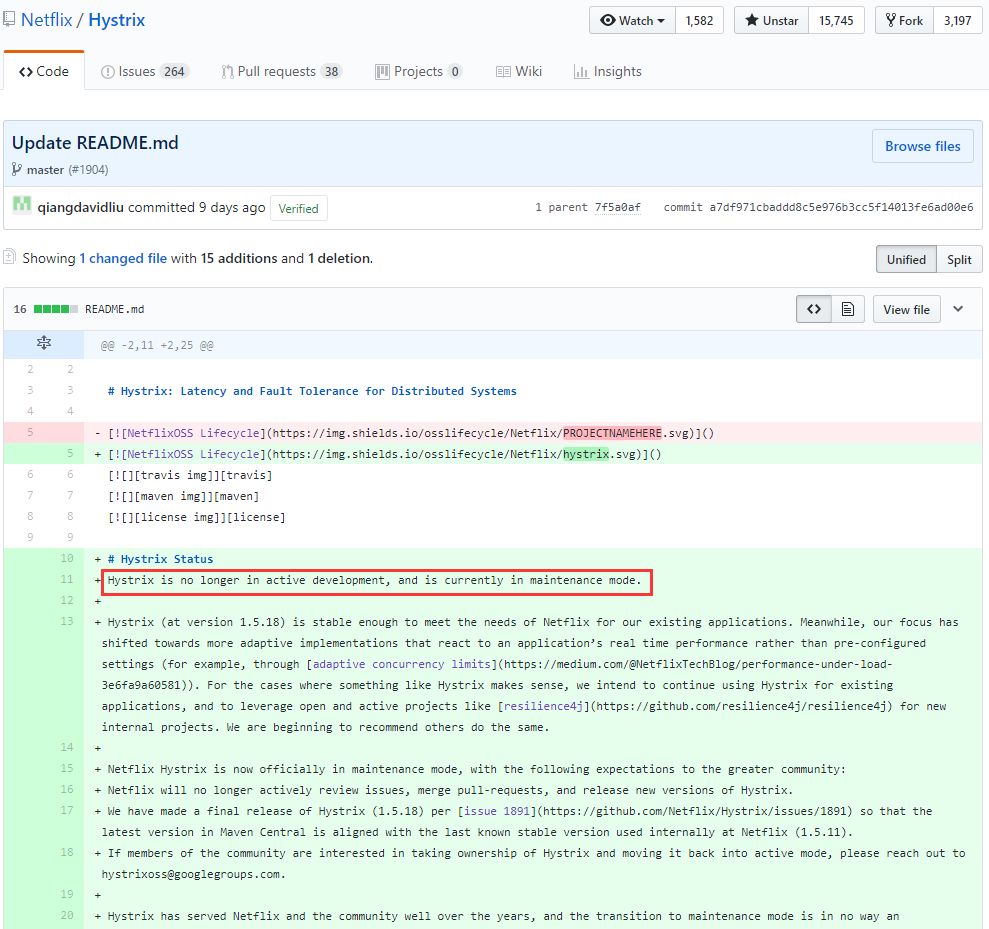Click the 'issue 1891' link text
The height and width of the screenshot is (929, 989).
click(496, 811)
